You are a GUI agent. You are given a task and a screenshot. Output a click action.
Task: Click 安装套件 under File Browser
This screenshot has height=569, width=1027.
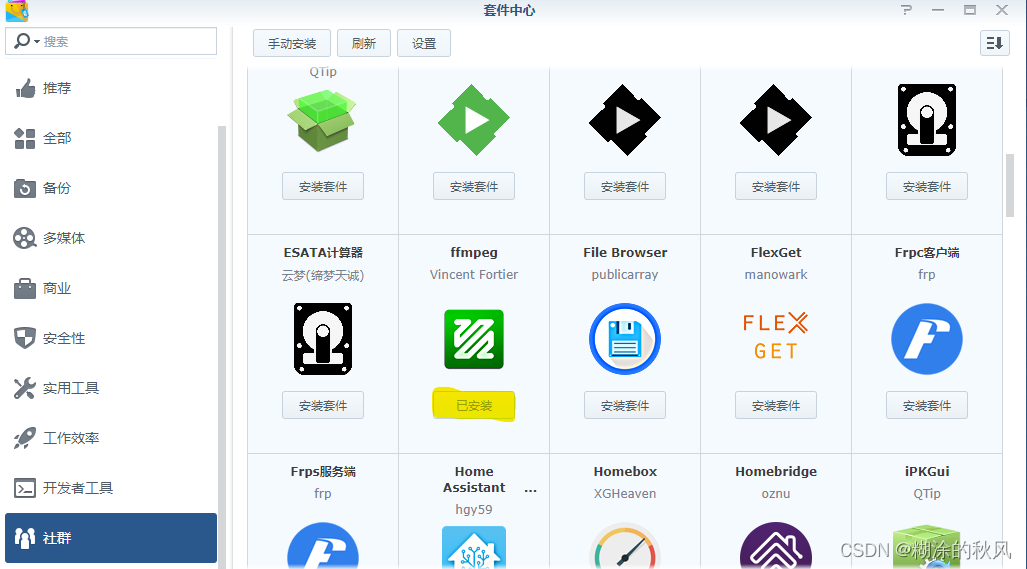(625, 405)
